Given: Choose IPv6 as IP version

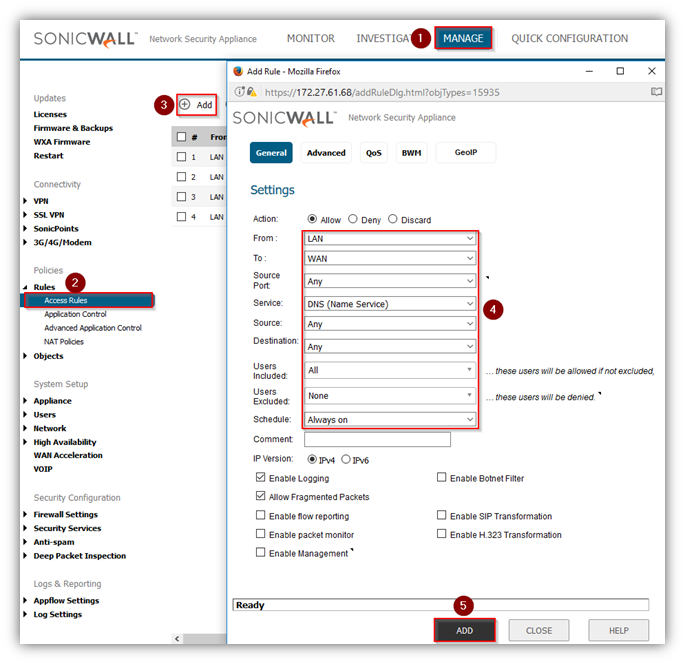Looking at the screenshot, I should click(346, 459).
